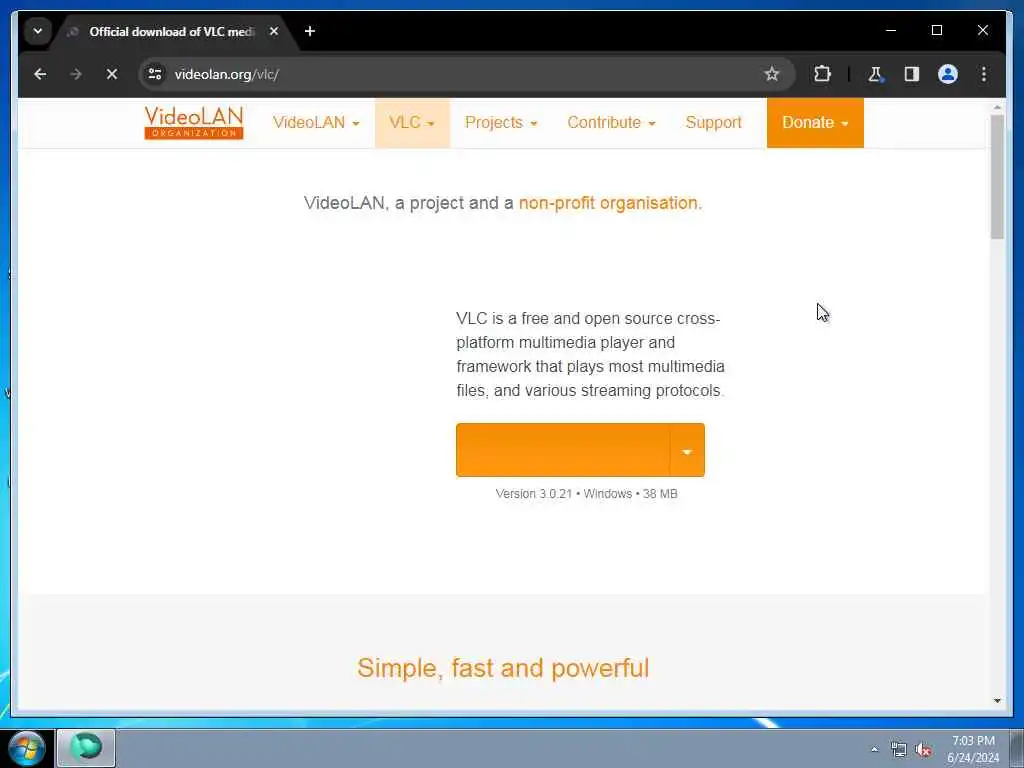Image resolution: width=1024 pixels, height=768 pixels.
Task: Open the network tray icon
Action: [899, 750]
